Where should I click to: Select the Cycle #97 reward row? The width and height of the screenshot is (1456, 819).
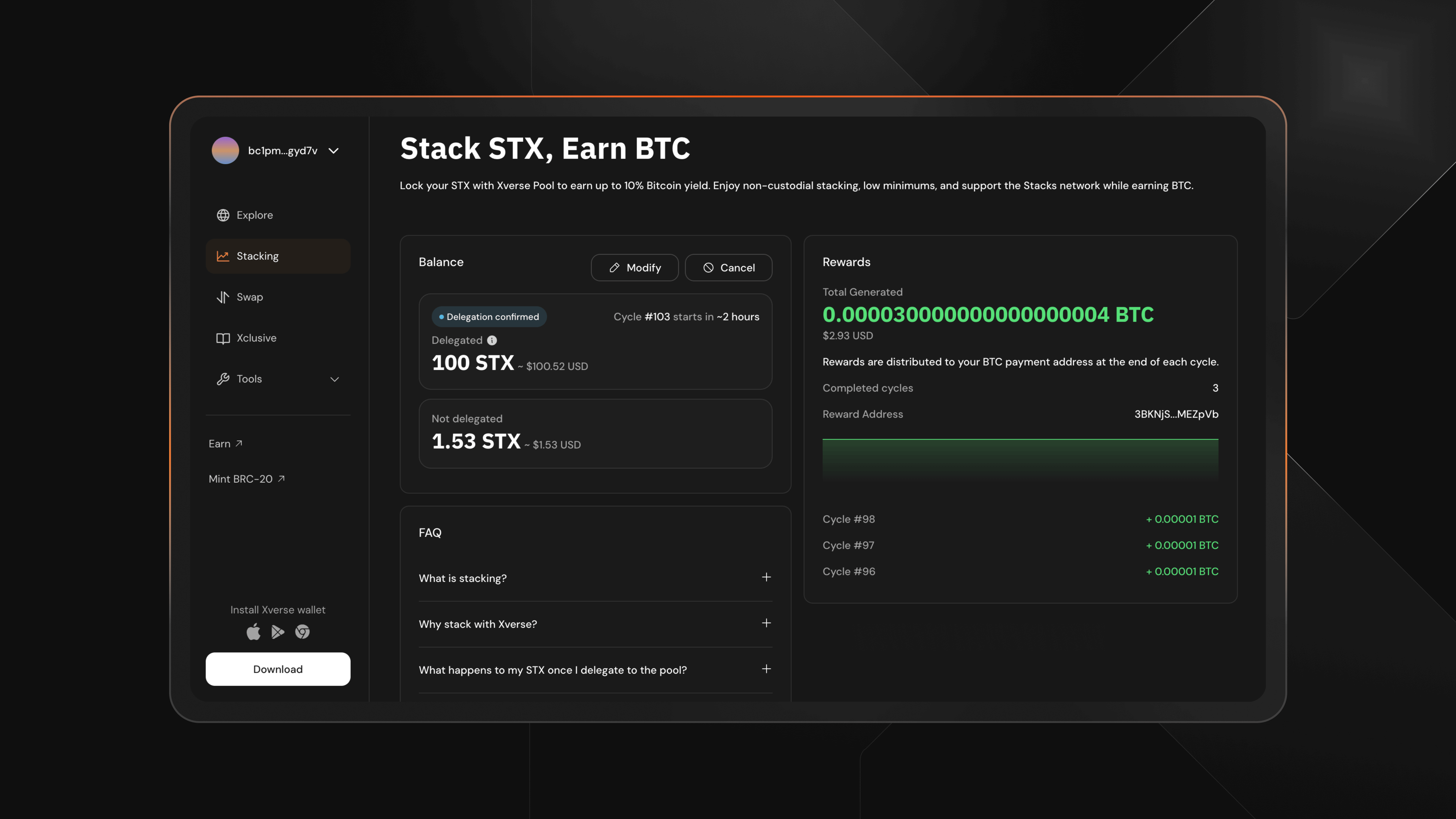coord(1020,546)
